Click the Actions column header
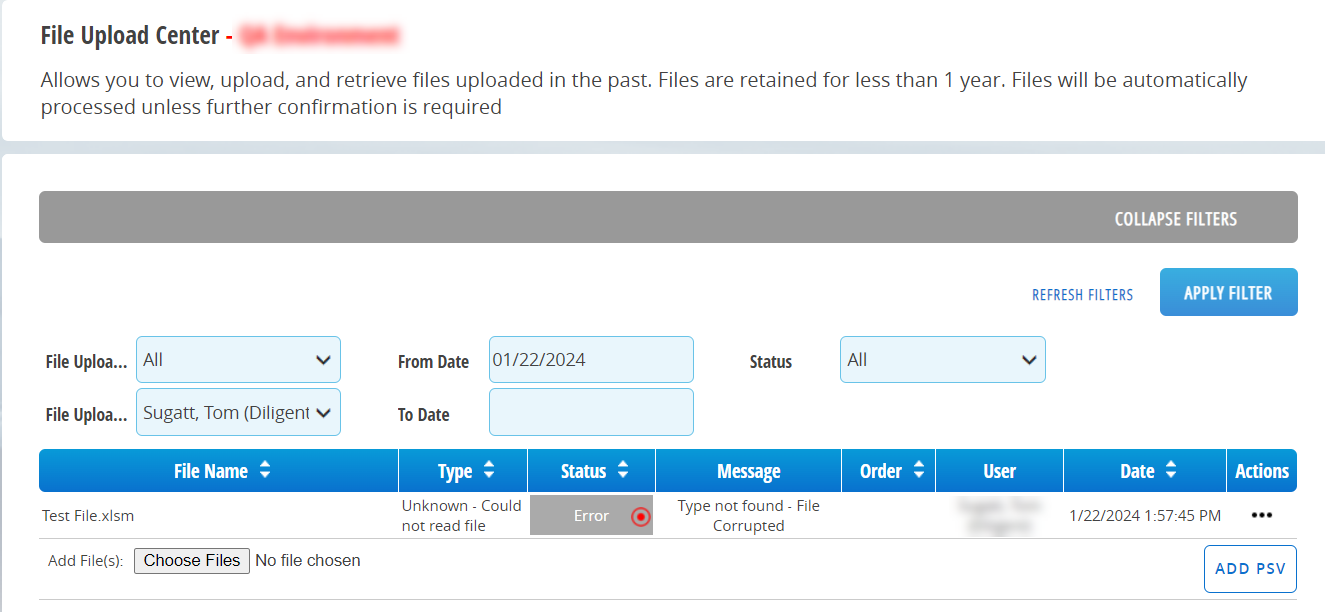The width and height of the screenshot is (1325, 612). (x=1262, y=471)
